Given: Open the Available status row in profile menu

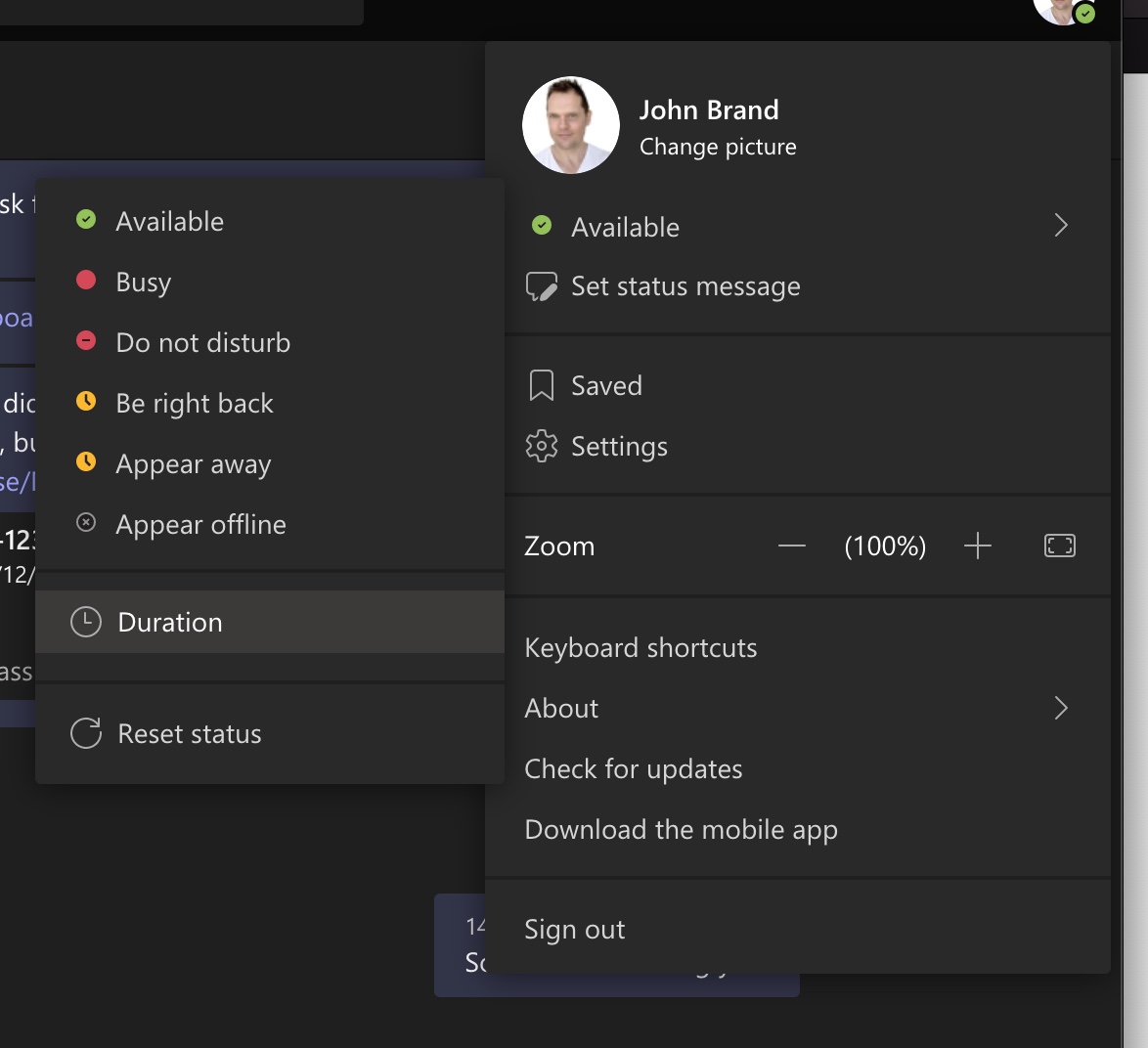Looking at the screenshot, I should [798, 227].
